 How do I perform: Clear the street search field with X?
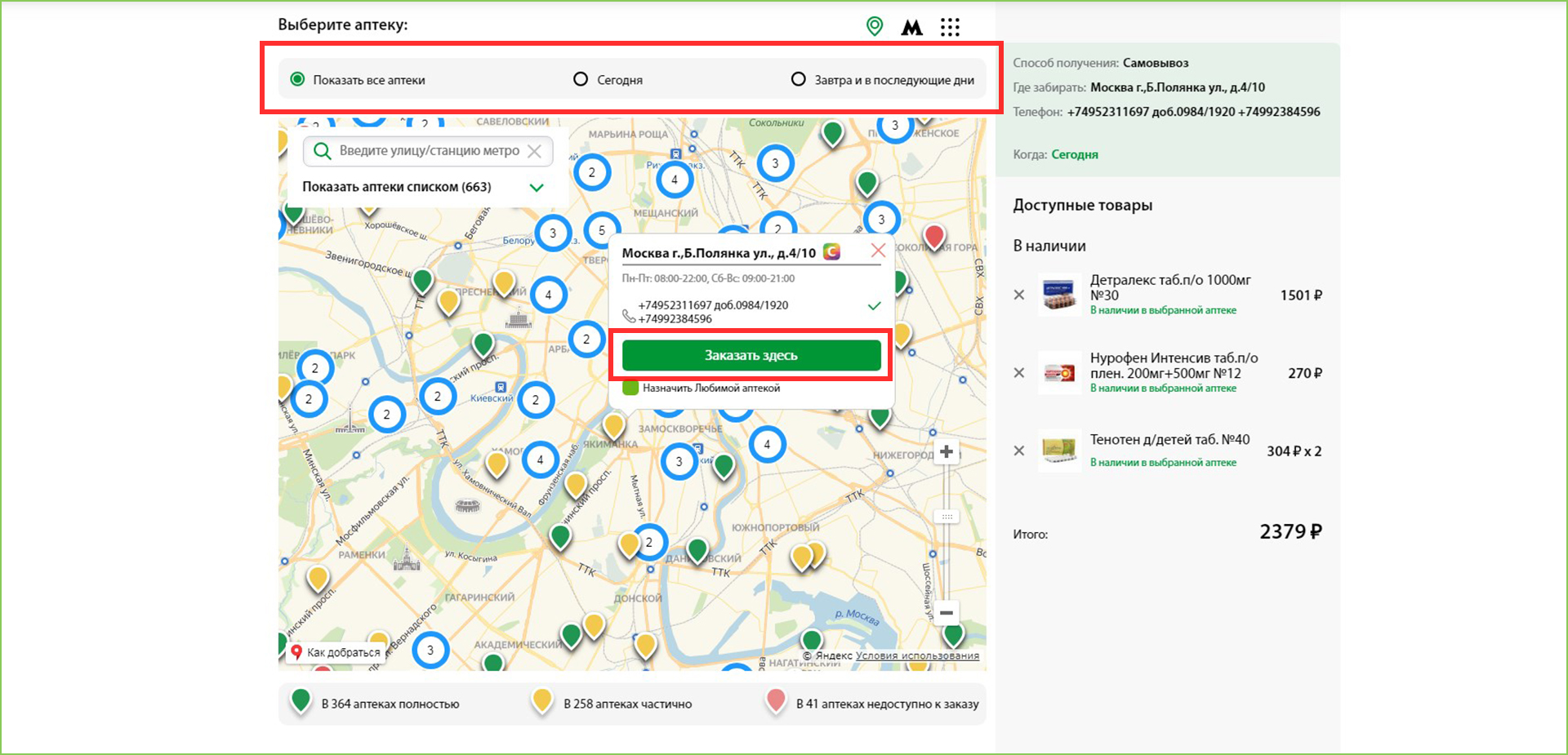coord(534,151)
